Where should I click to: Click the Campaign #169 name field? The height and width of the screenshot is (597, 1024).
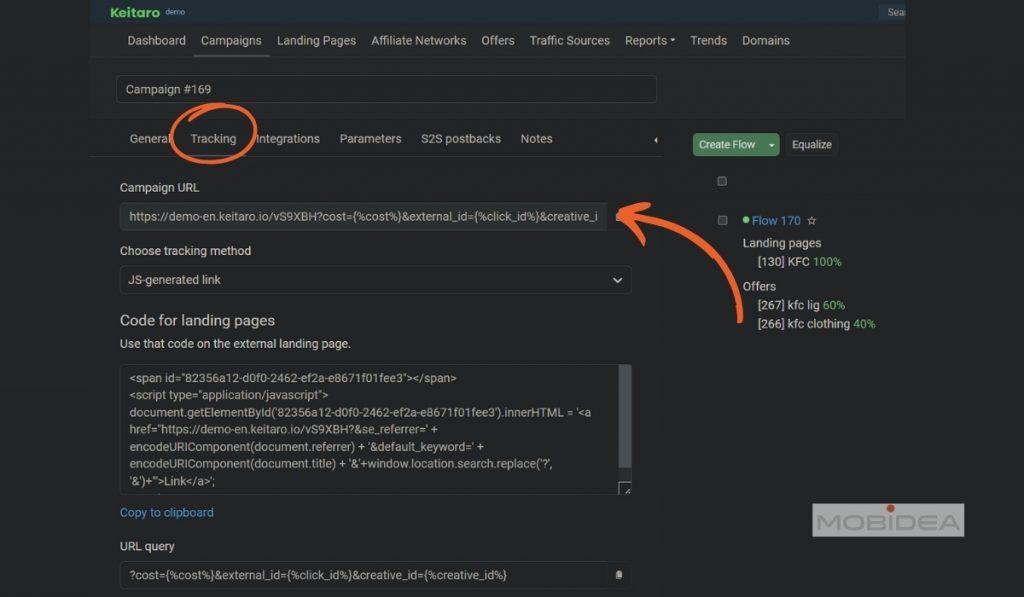pos(386,89)
